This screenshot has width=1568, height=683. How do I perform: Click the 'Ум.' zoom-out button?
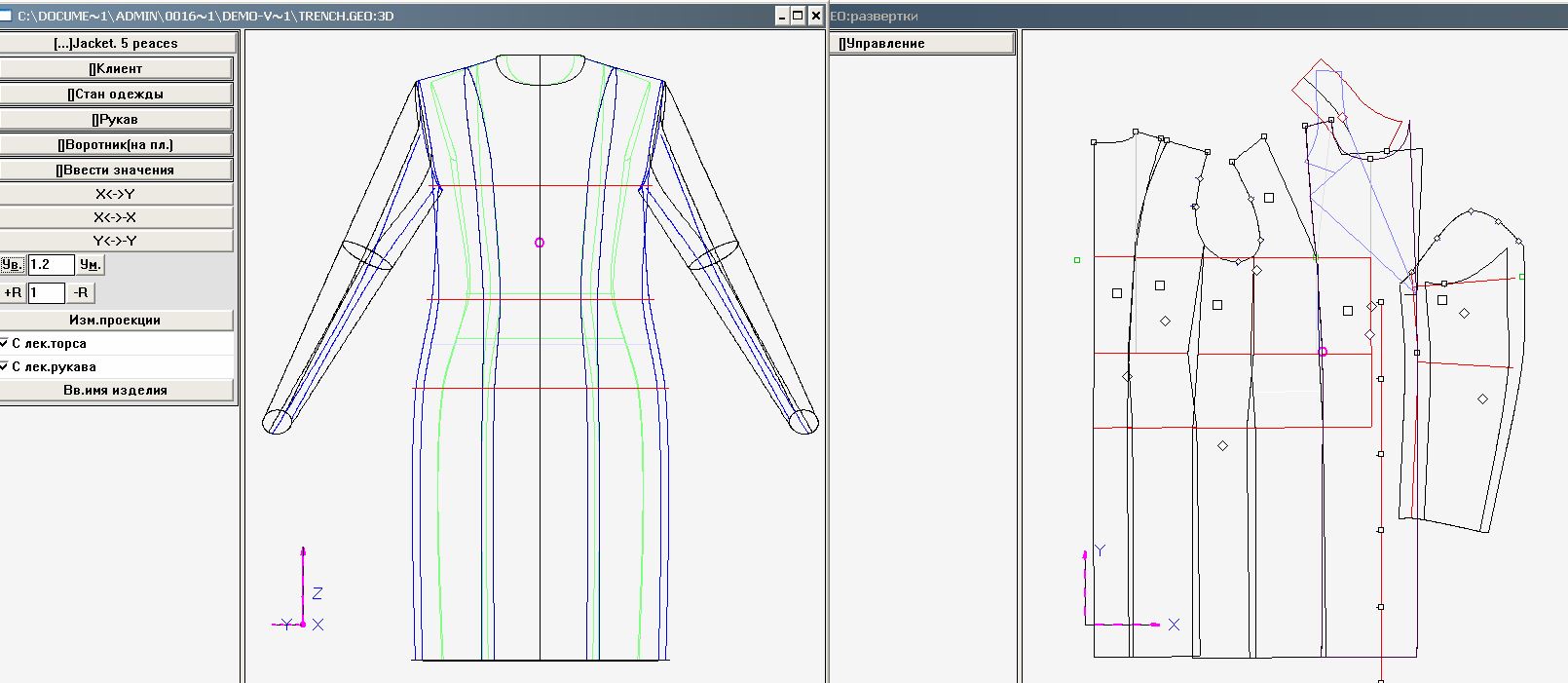pos(90,265)
